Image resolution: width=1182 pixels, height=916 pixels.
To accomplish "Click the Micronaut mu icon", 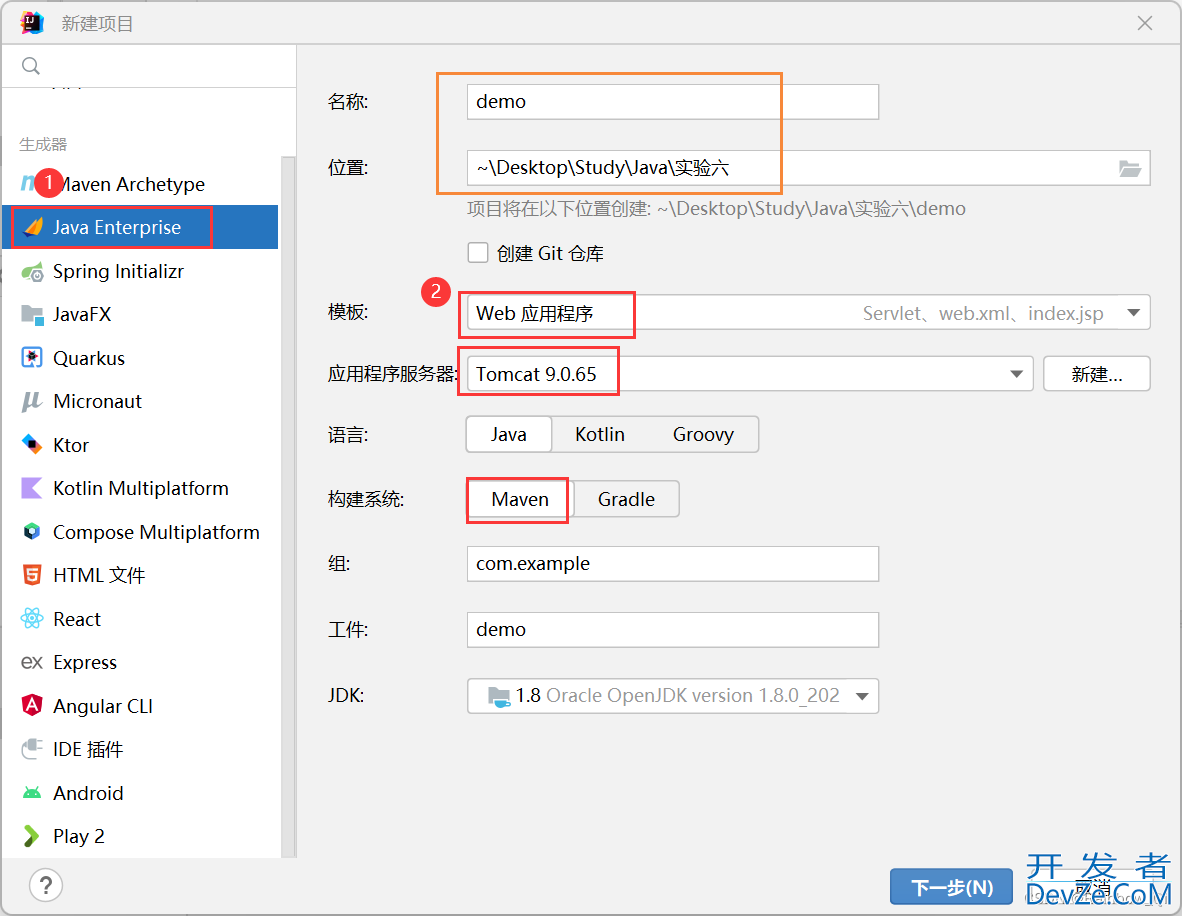I will (32, 401).
